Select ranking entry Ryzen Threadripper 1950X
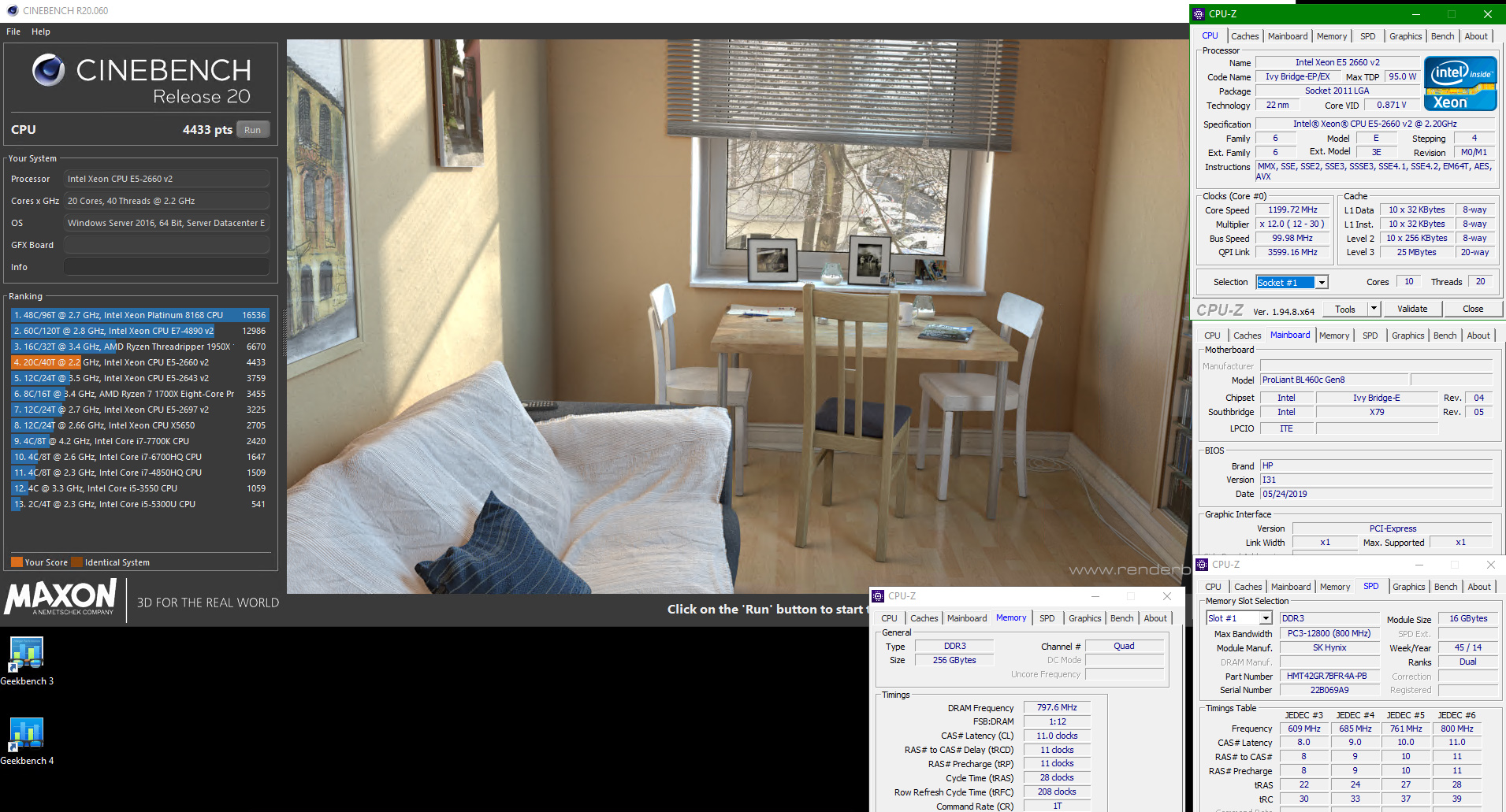This screenshot has height=812, width=1506. click(x=139, y=347)
